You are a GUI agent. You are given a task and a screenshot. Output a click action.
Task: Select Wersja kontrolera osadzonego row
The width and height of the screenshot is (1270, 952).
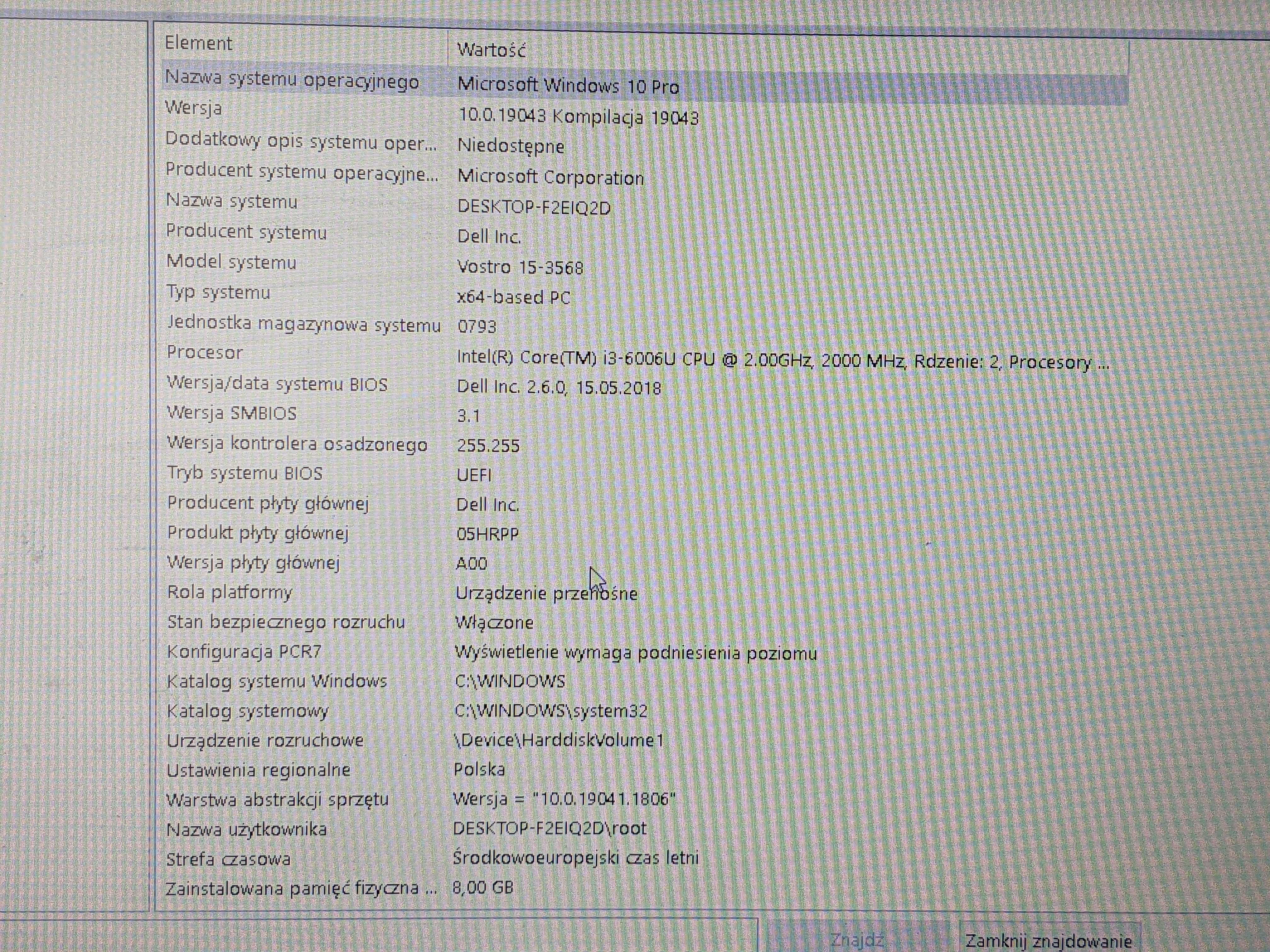(x=297, y=444)
